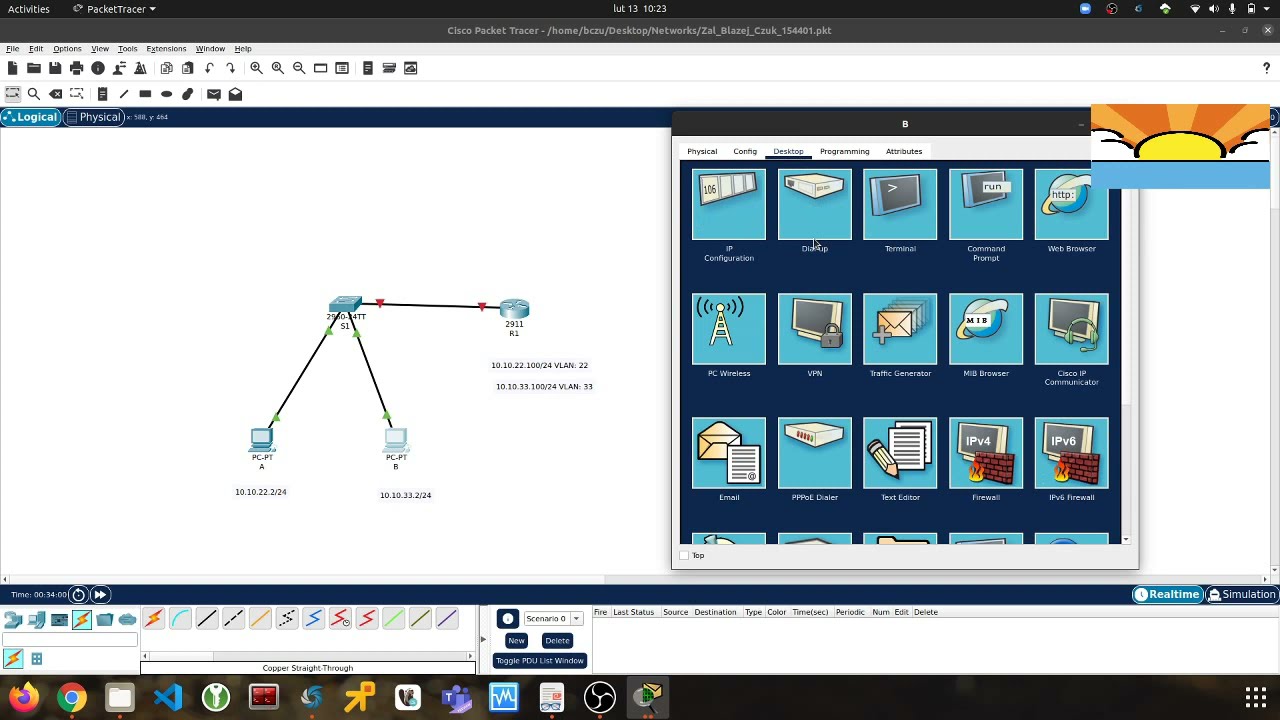This screenshot has height=720, width=1280.
Task: Select the 2960 switch S1 in workspace
Action: pyautogui.click(x=345, y=305)
